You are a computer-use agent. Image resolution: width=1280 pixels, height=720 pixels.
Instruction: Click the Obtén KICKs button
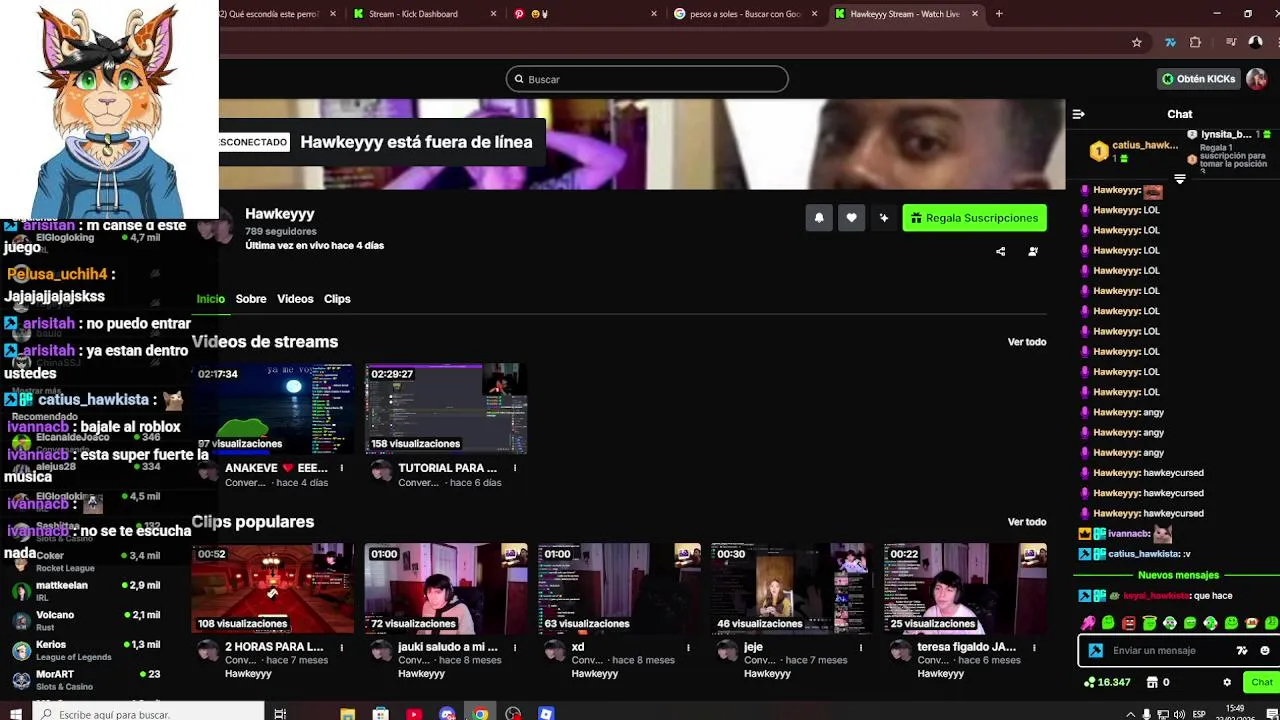point(1198,79)
